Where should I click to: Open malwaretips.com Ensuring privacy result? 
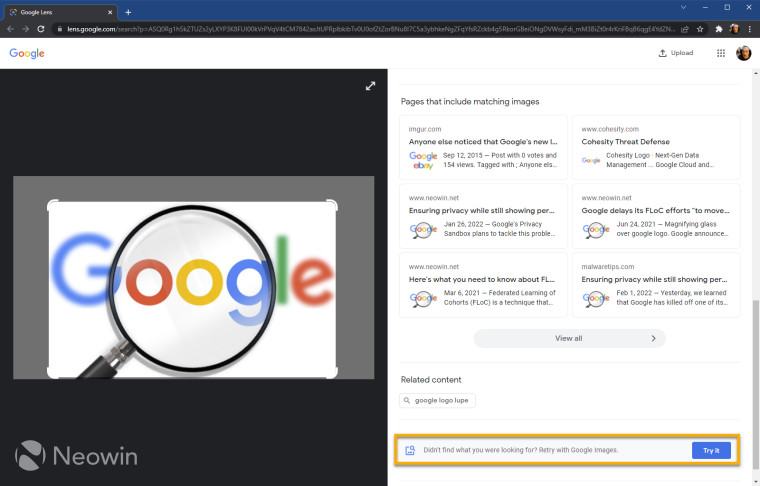[656, 285]
